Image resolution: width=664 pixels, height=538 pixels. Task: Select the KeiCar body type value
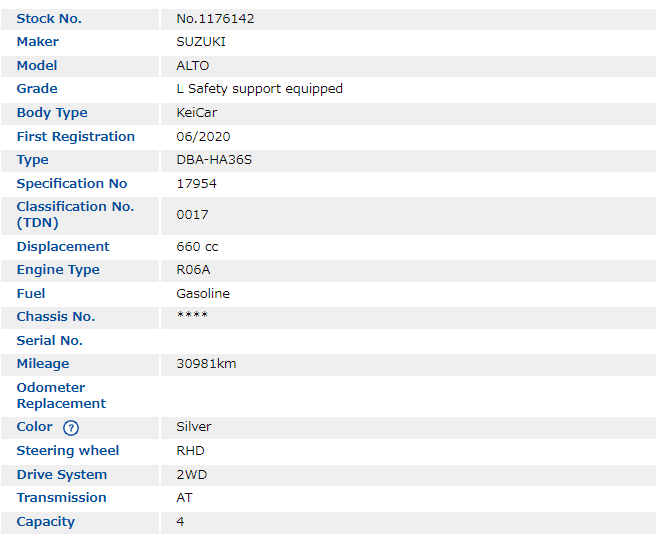(196, 113)
